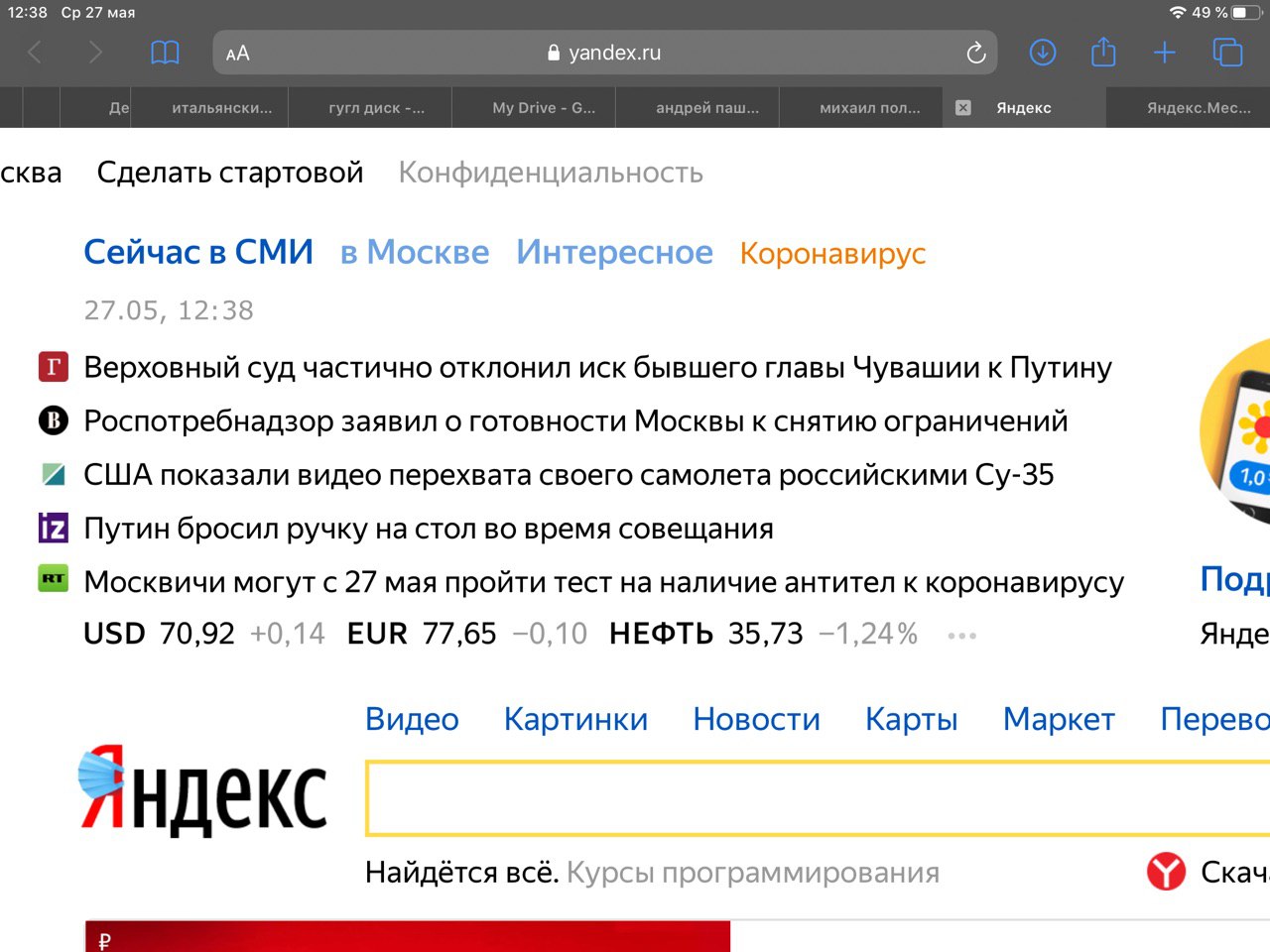Open the Новости service link
1270x952 pixels.
[756, 719]
